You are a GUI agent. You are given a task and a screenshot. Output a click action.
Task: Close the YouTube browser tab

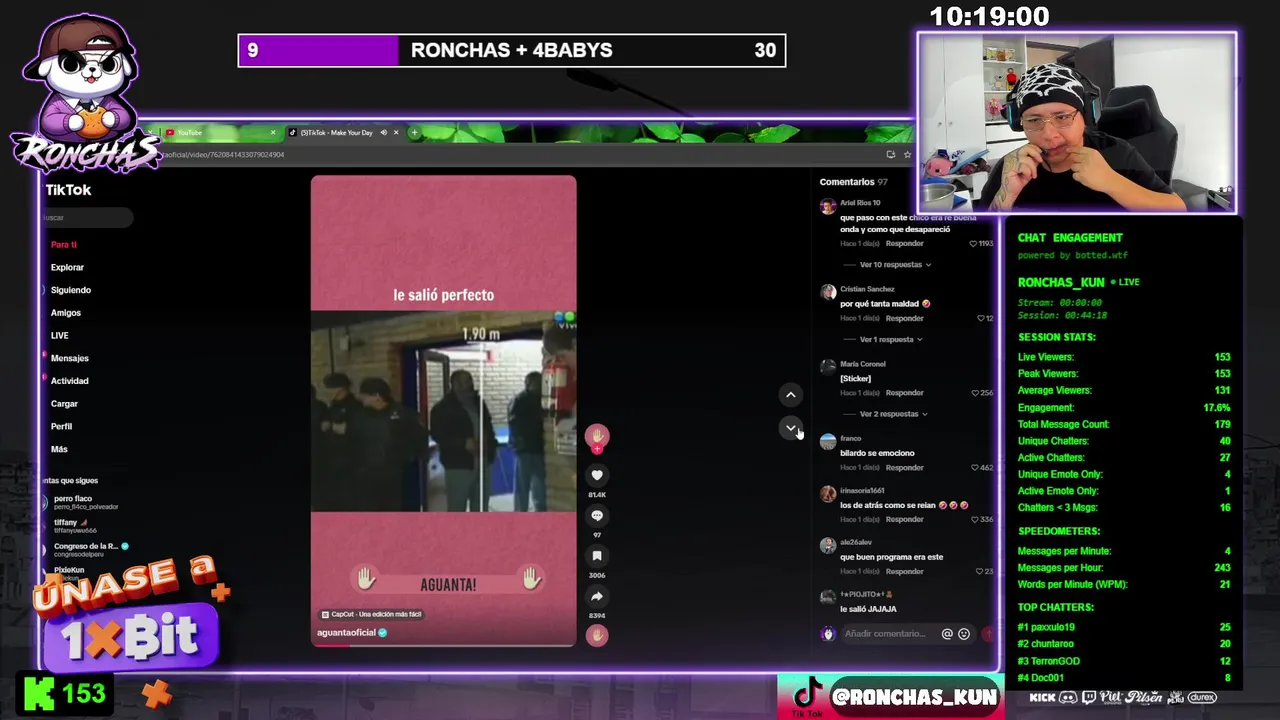pyautogui.click(x=273, y=132)
